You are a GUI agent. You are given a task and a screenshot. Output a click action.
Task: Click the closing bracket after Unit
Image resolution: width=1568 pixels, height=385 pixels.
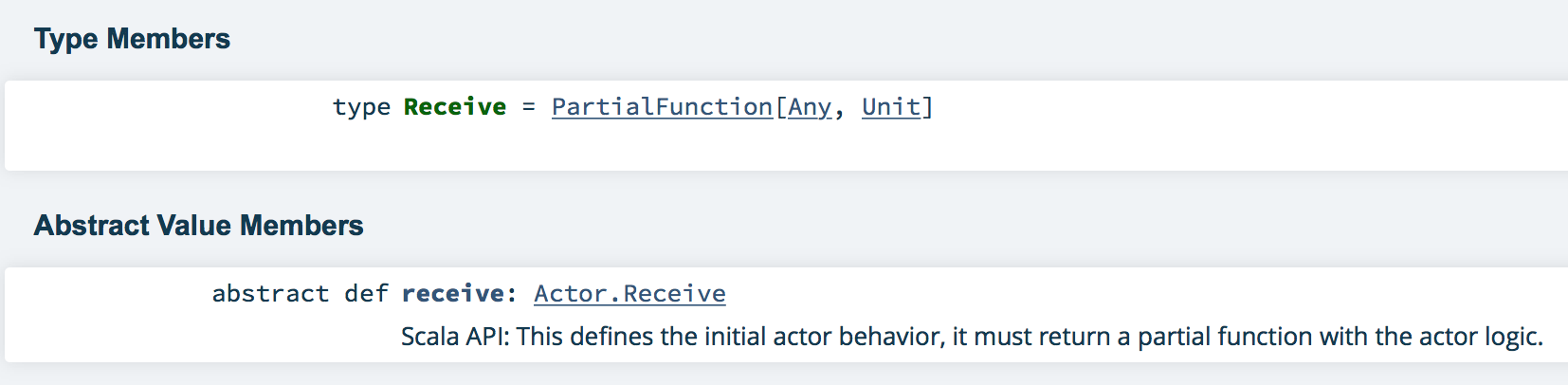[928, 107]
